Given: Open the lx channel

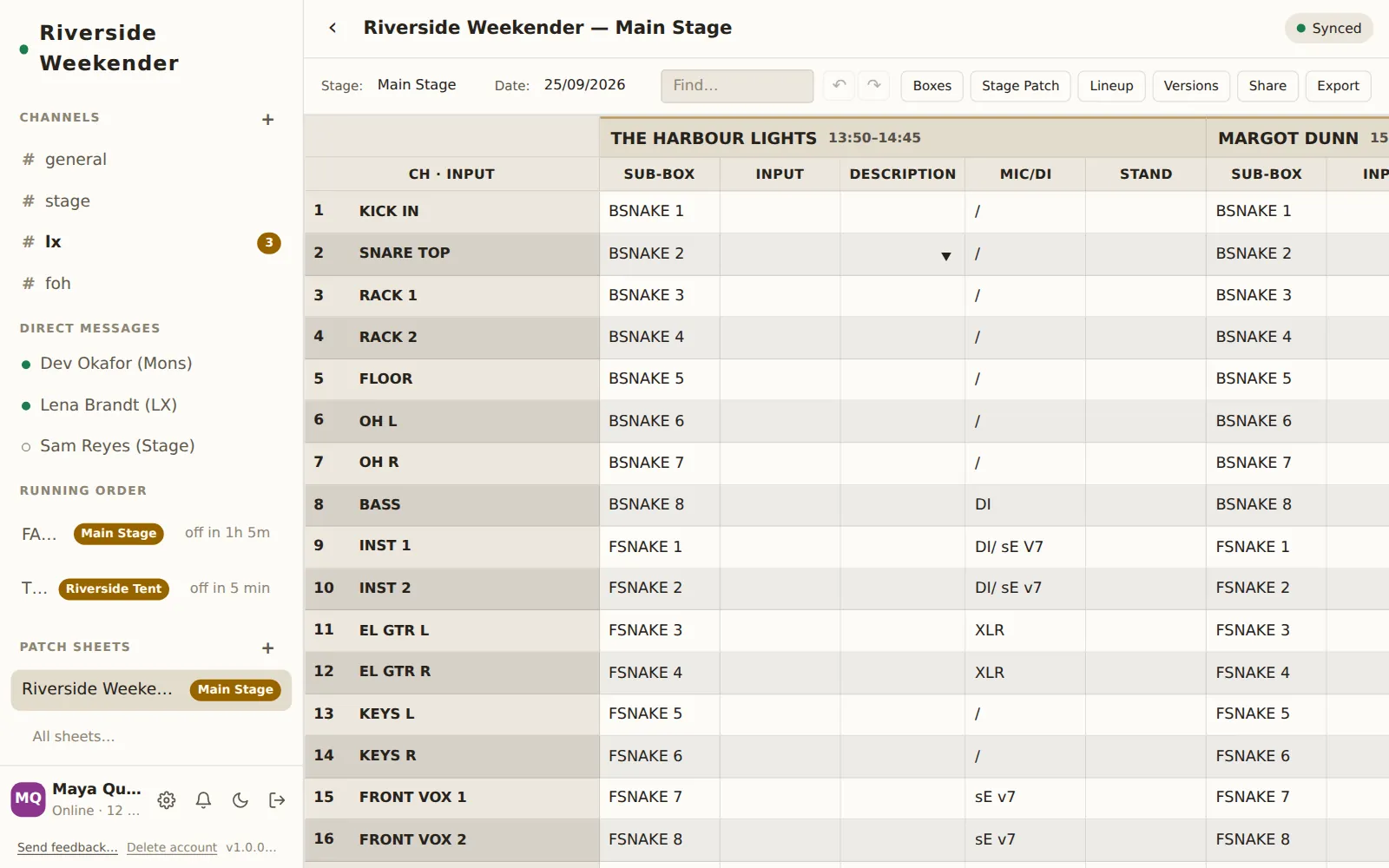Looking at the screenshot, I should pyautogui.click(x=151, y=242).
